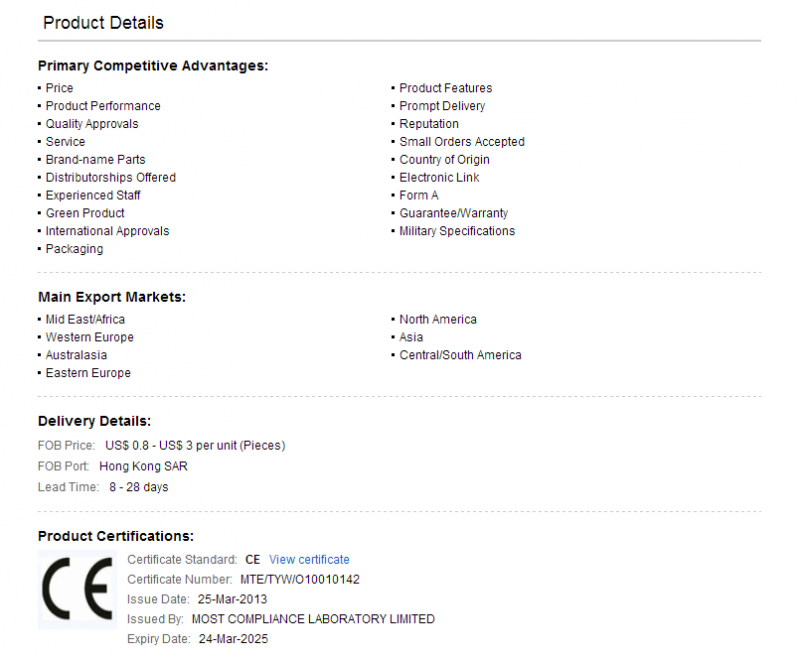800x659 pixels.
Task: Click the North America market entry
Action: pyautogui.click(x=438, y=319)
